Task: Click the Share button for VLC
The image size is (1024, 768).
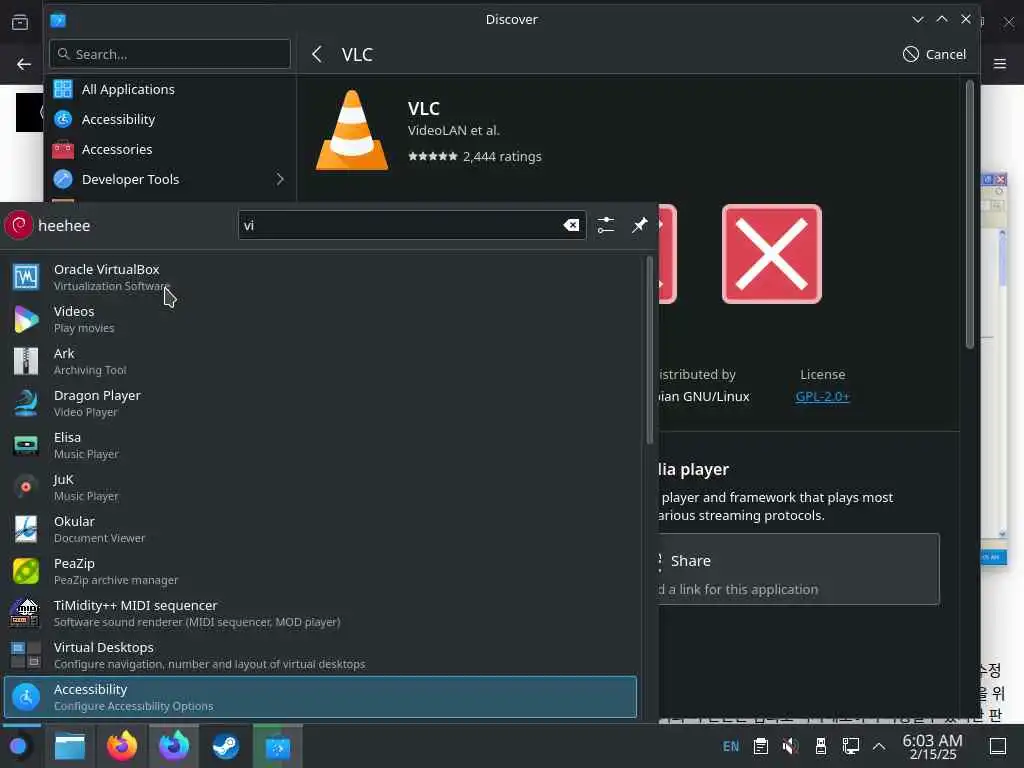Action: coord(799,569)
